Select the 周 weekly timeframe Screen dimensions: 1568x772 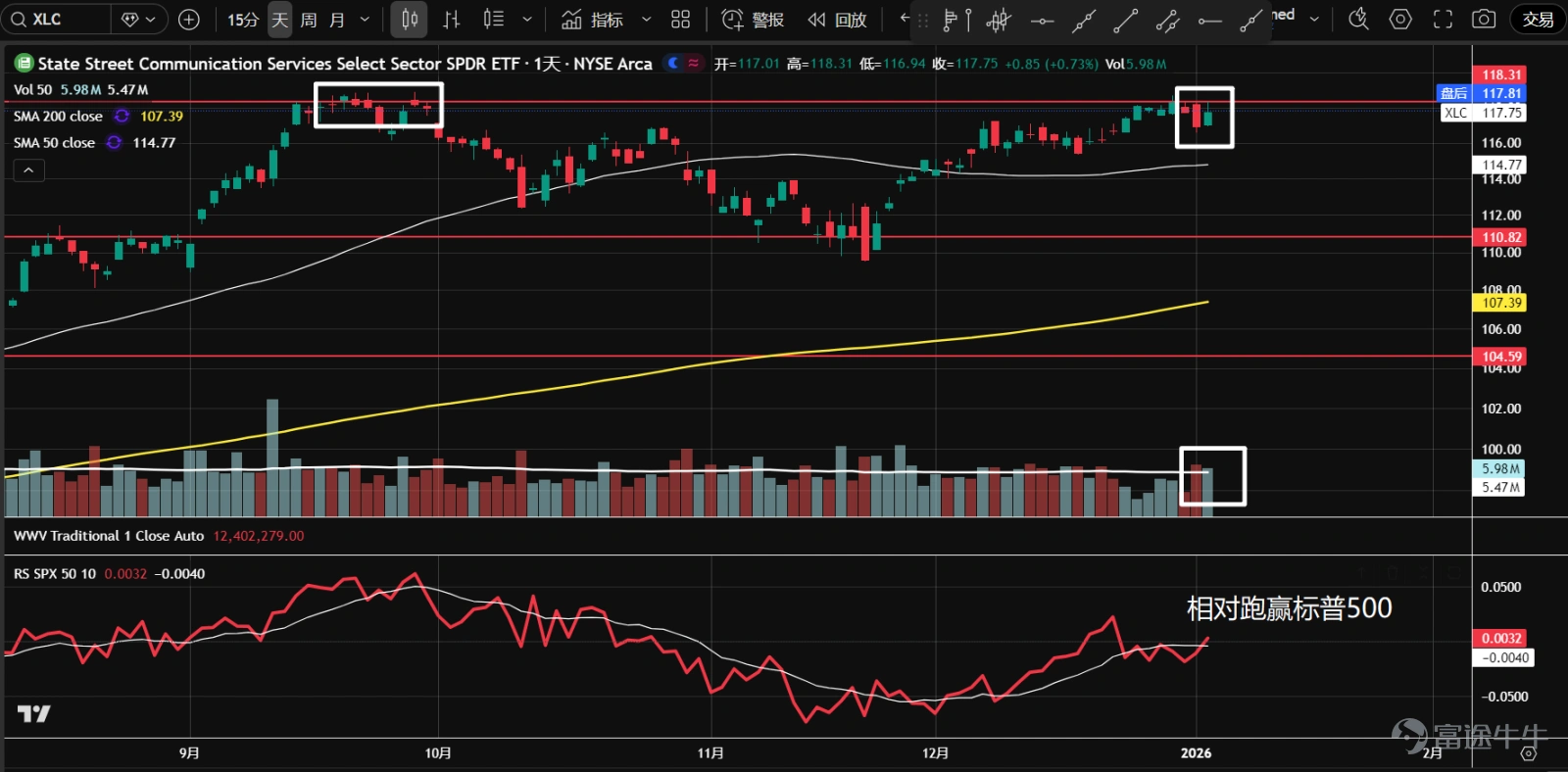point(309,20)
